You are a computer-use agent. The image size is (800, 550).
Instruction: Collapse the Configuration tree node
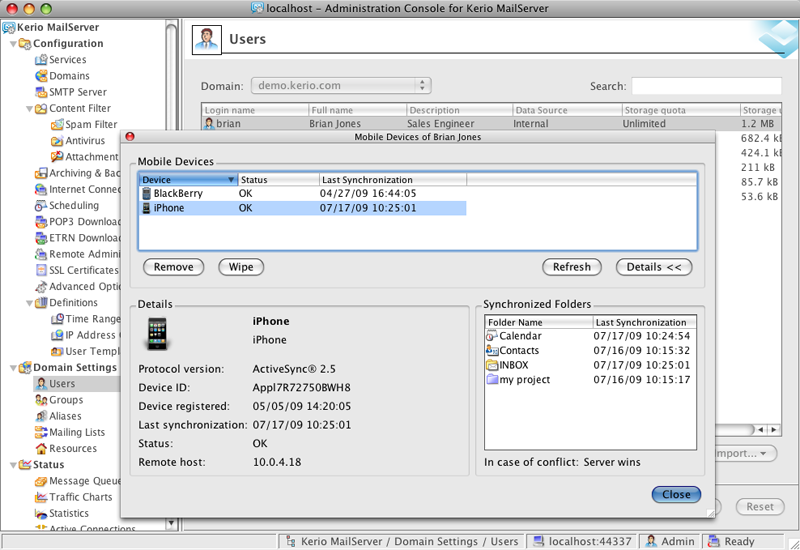13,44
